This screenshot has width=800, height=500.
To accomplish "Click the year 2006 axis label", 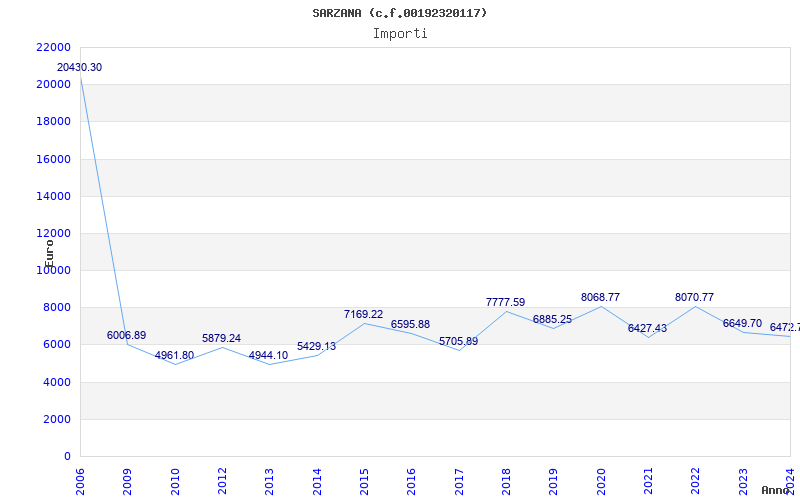I will (80, 482).
